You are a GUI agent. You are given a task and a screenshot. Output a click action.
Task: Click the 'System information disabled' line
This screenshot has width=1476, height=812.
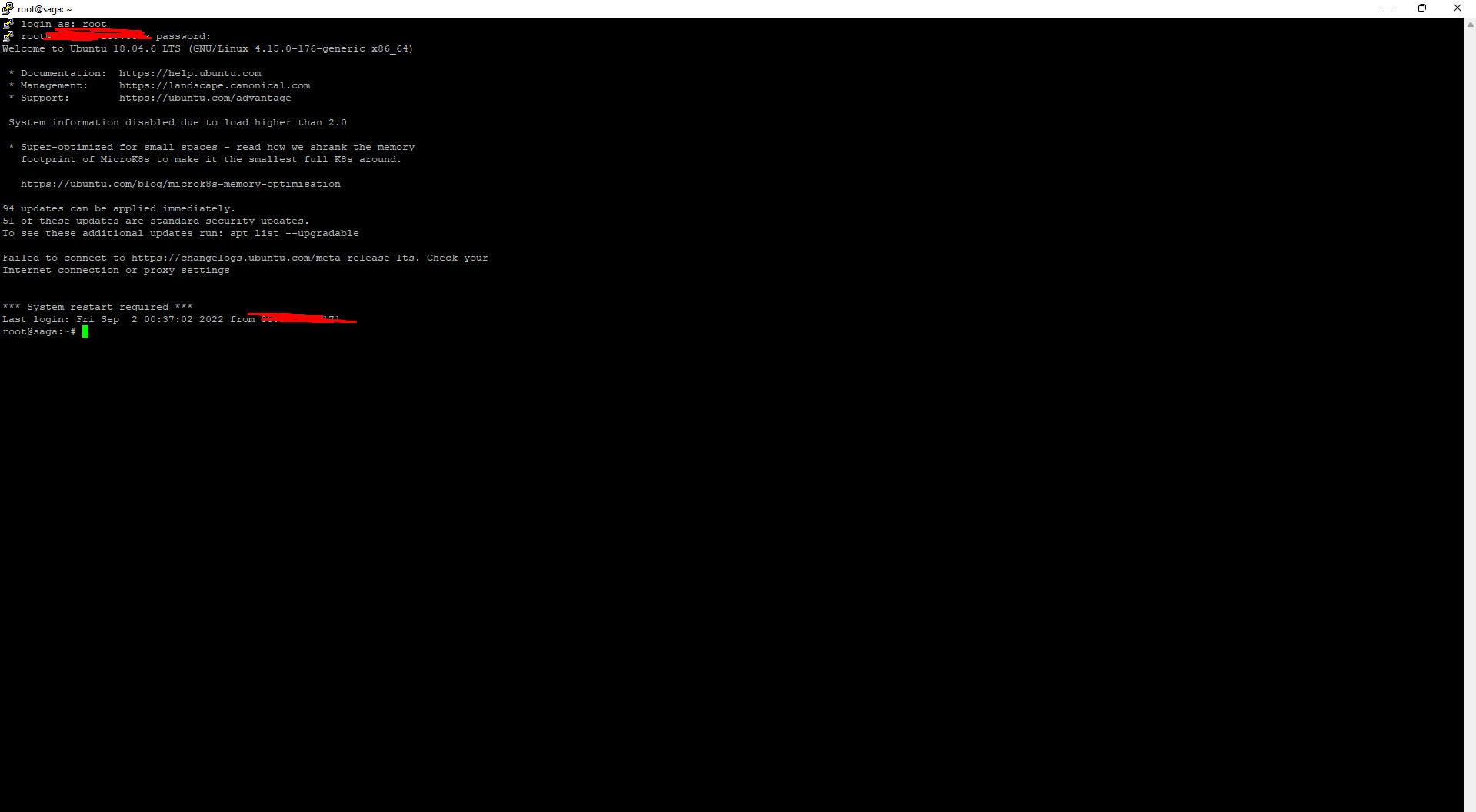178,122
